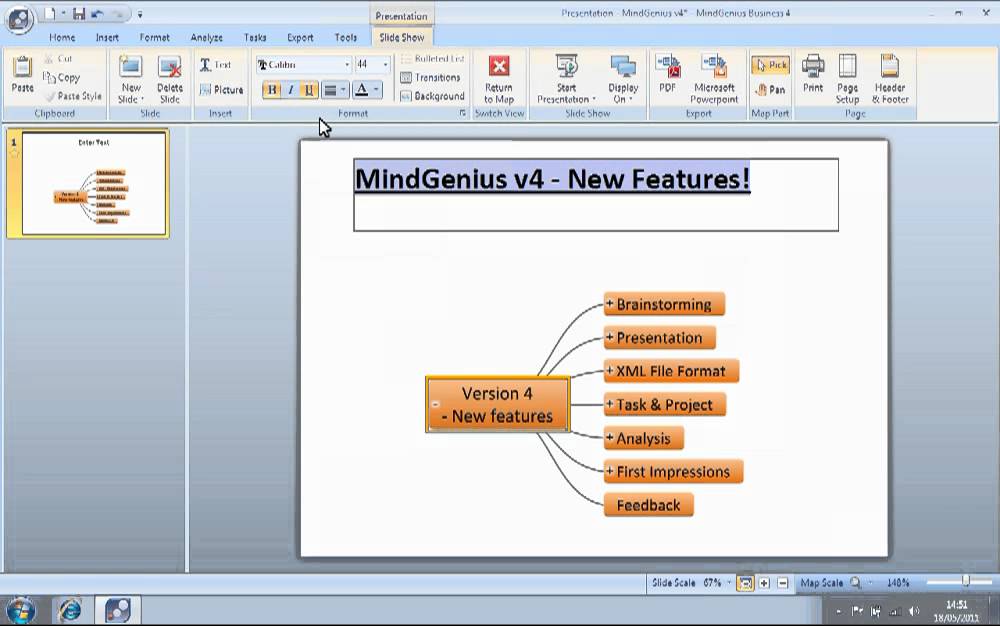This screenshot has width=1000, height=626.
Task: Open Page Setup
Action: (x=847, y=79)
